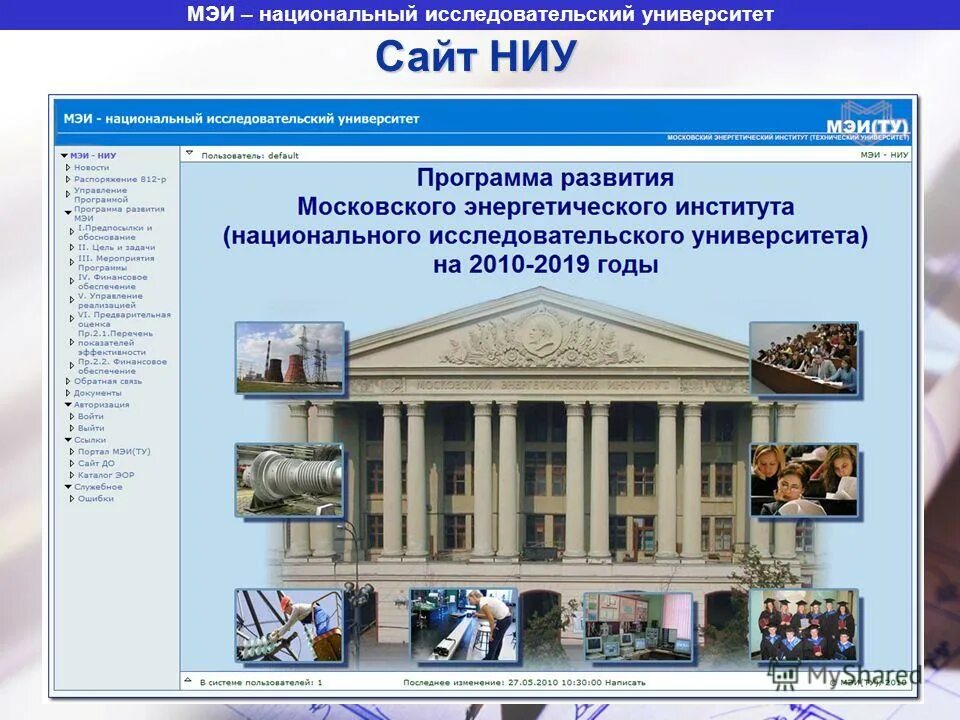Image resolution: width=960 pixels, height=720 pixels.
Task: Open Документы item
Action: pos(98,393)
